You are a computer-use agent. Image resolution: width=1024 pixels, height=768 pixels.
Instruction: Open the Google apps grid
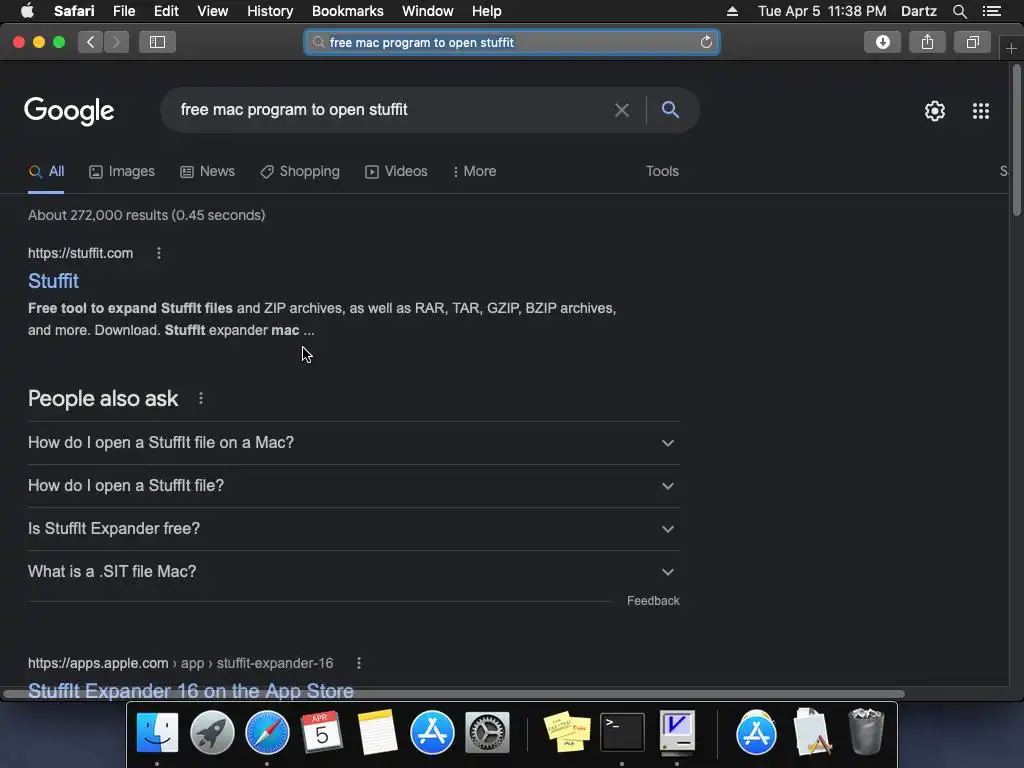tap(981, 111)
